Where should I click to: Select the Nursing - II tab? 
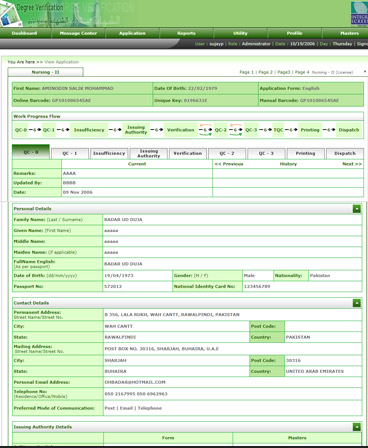coord(45,72)
